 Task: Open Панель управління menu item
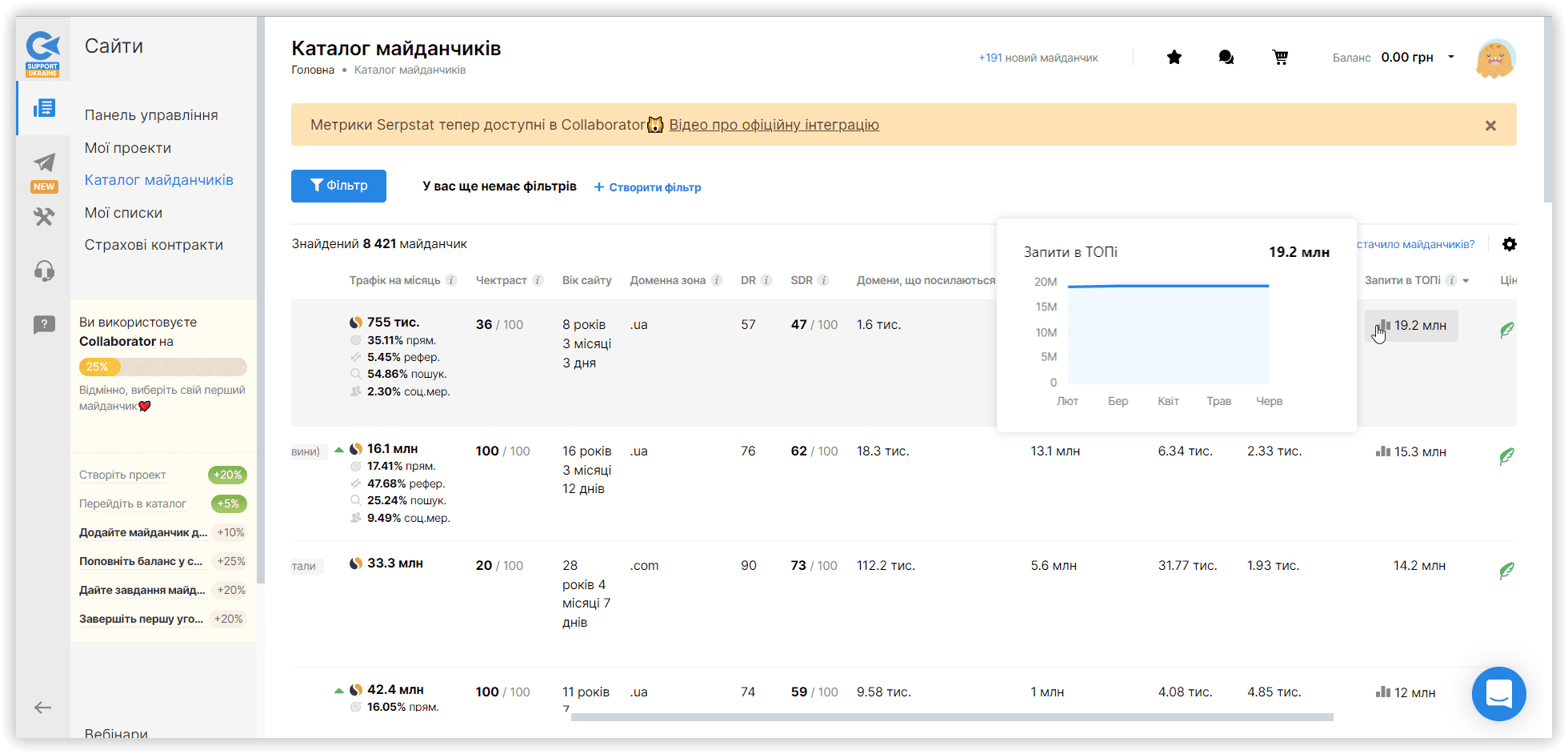point(151,115)
